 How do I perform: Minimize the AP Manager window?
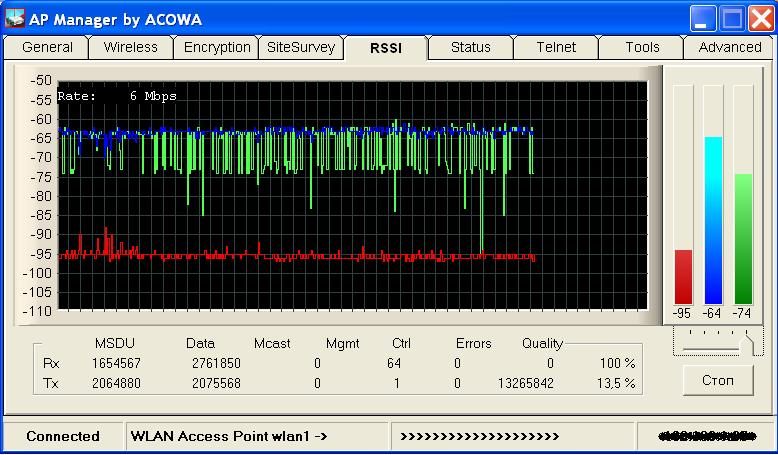(x=703, y=19)
